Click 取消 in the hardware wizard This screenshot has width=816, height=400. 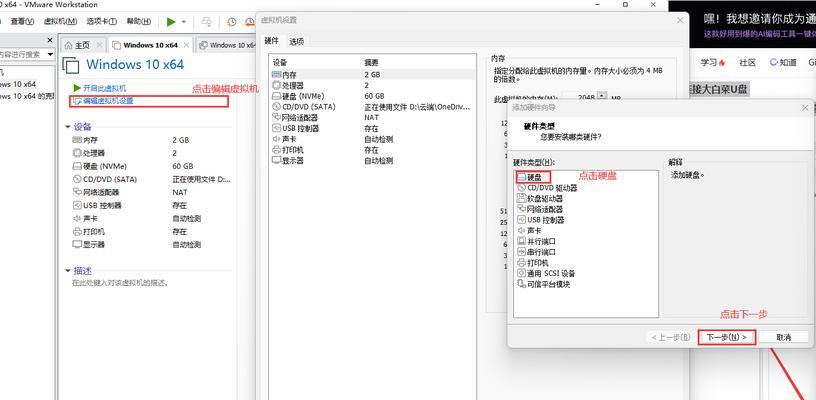click(x=783, y=337)
